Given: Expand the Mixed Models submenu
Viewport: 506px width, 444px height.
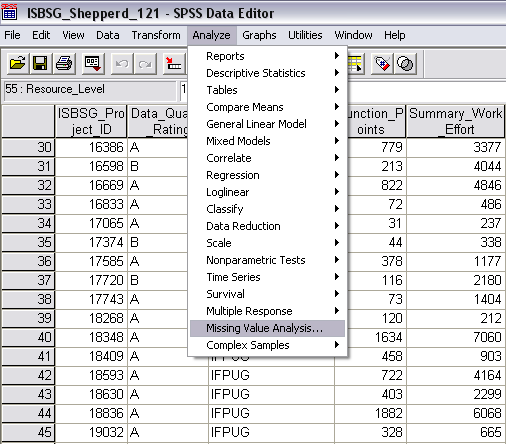Looking at the screenshot, I should (x=267, y=141).
